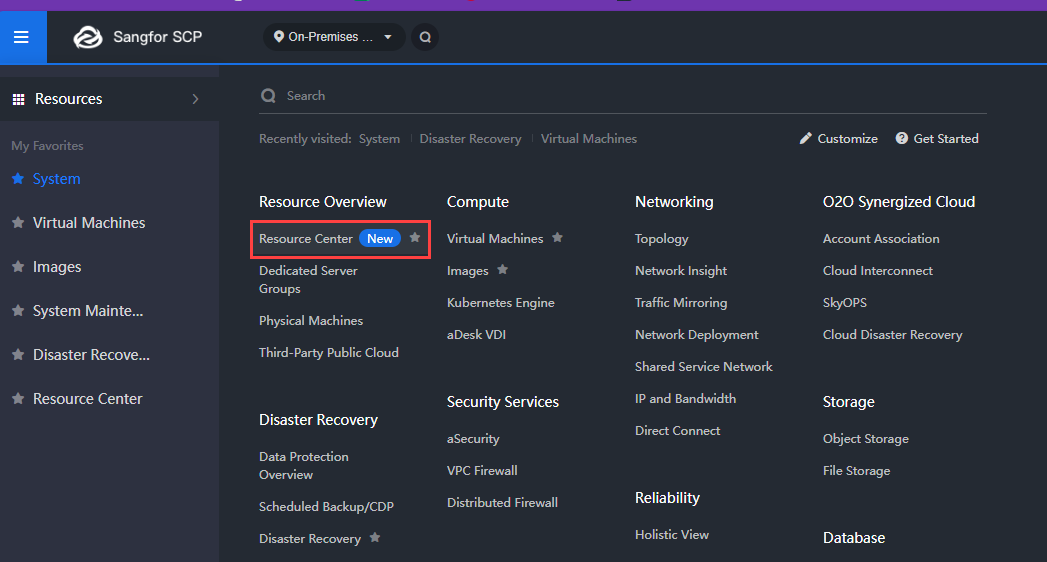Screen dimensions: 1047x562
Task: Open Shared Service Network
Action: click(704, 367)
